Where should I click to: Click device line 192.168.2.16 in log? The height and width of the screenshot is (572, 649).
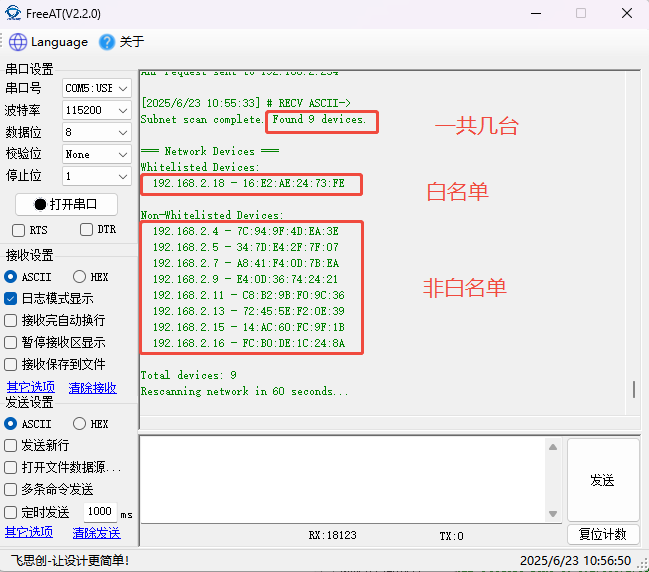coord(249,343)
